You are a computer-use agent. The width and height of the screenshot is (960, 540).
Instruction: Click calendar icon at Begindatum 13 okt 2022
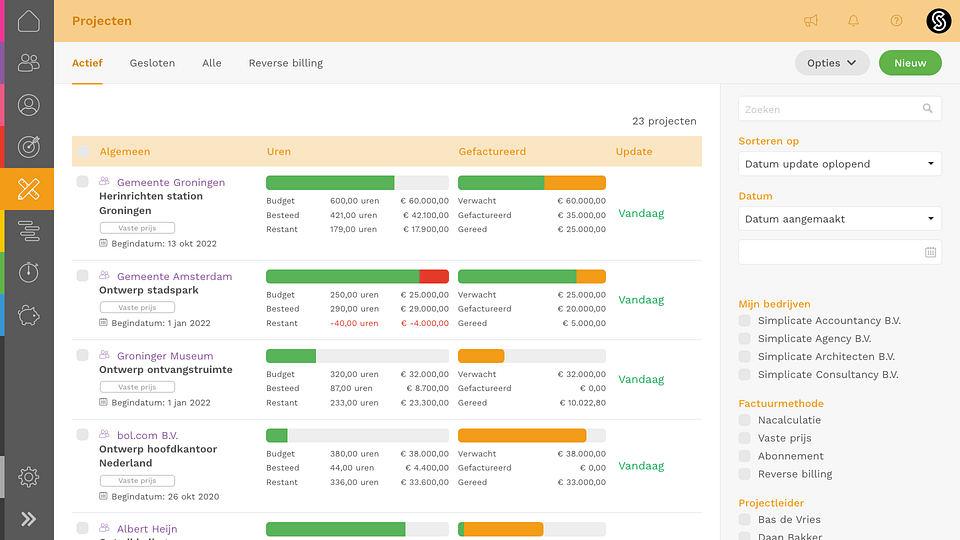(103, 243)
